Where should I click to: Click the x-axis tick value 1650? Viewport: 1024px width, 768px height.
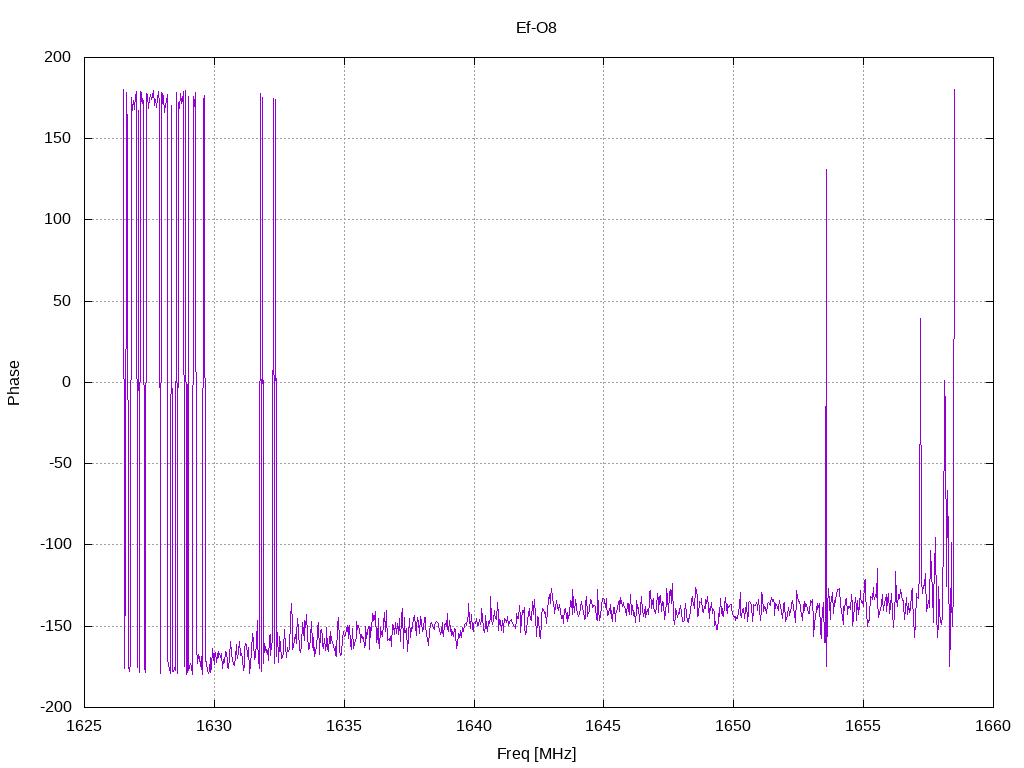pyautogui.click(x=733, y=726)
